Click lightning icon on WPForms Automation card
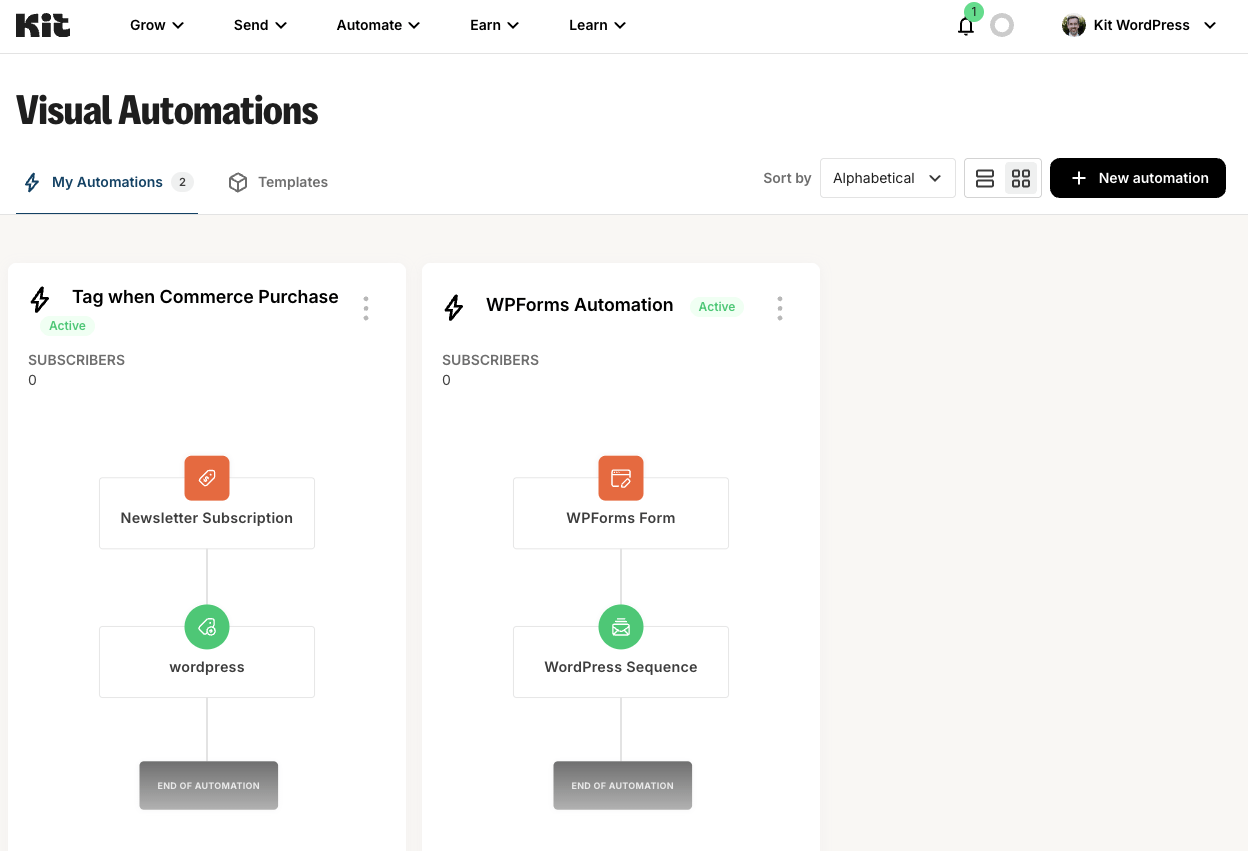The width and height of the screenshot is (1248, 851). click(454, 307)
